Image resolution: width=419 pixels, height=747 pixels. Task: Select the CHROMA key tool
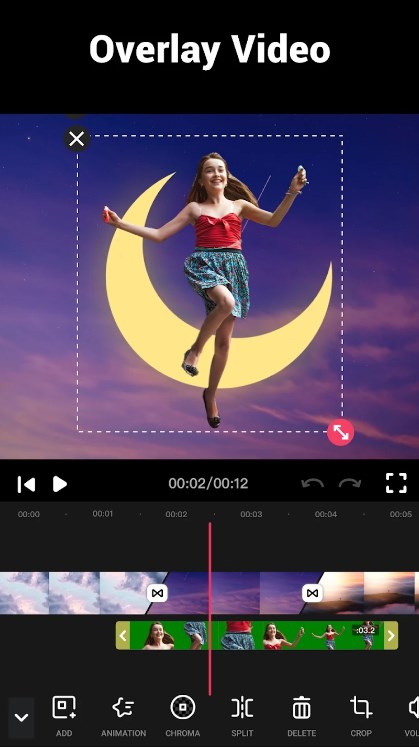(x=182, y=716)
